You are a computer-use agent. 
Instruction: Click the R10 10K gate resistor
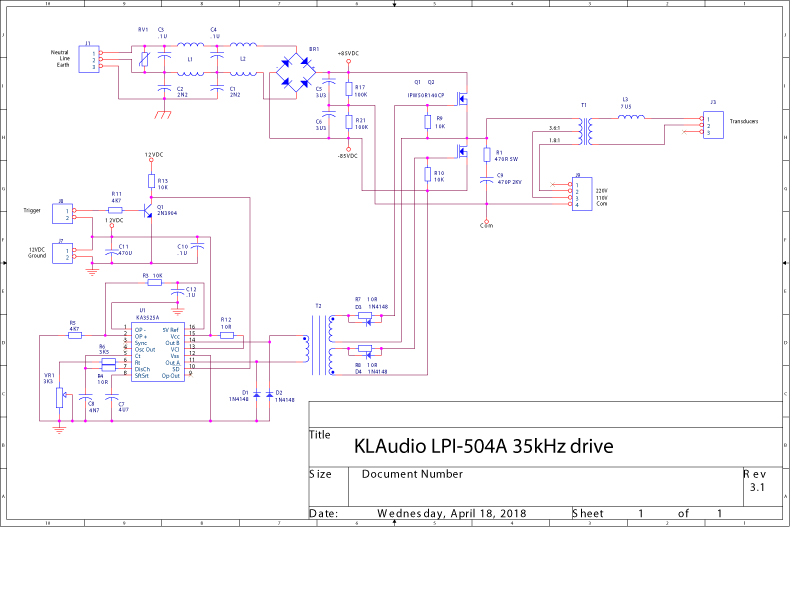click(427, 175)
